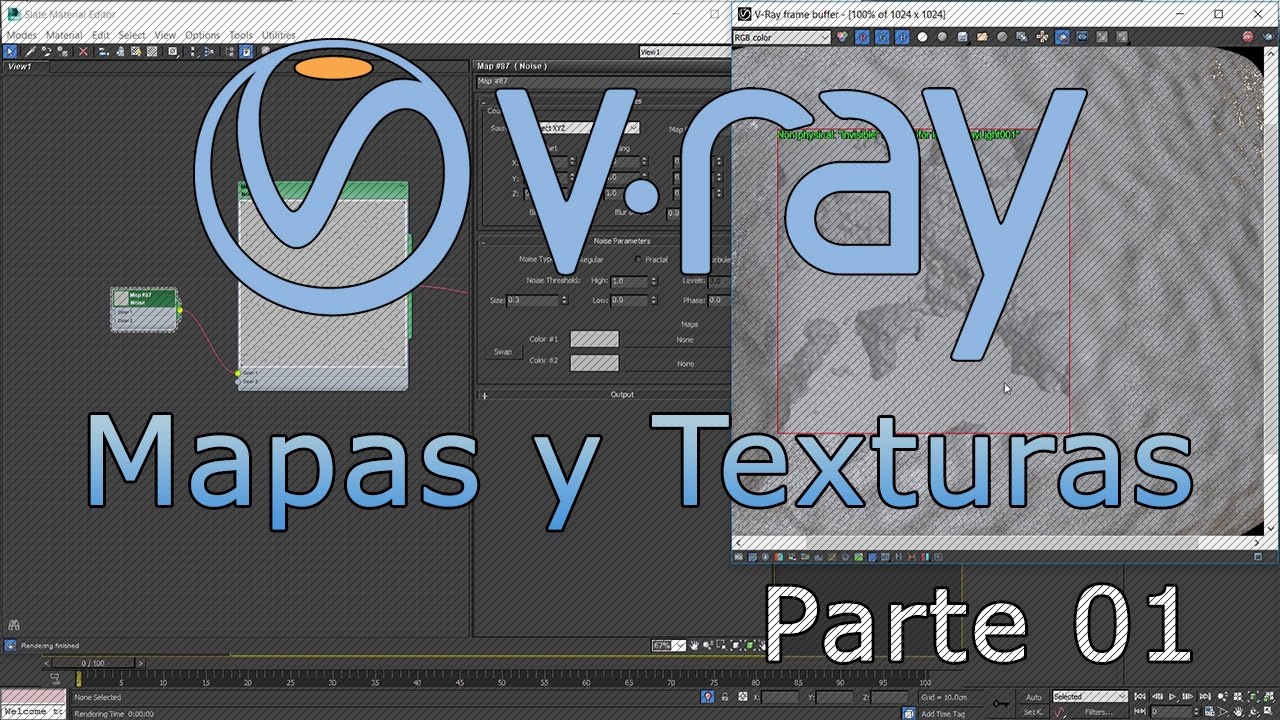Screen dimensions: 1280x720
Task: Select Map #87 Noise node
Action: 145,309
